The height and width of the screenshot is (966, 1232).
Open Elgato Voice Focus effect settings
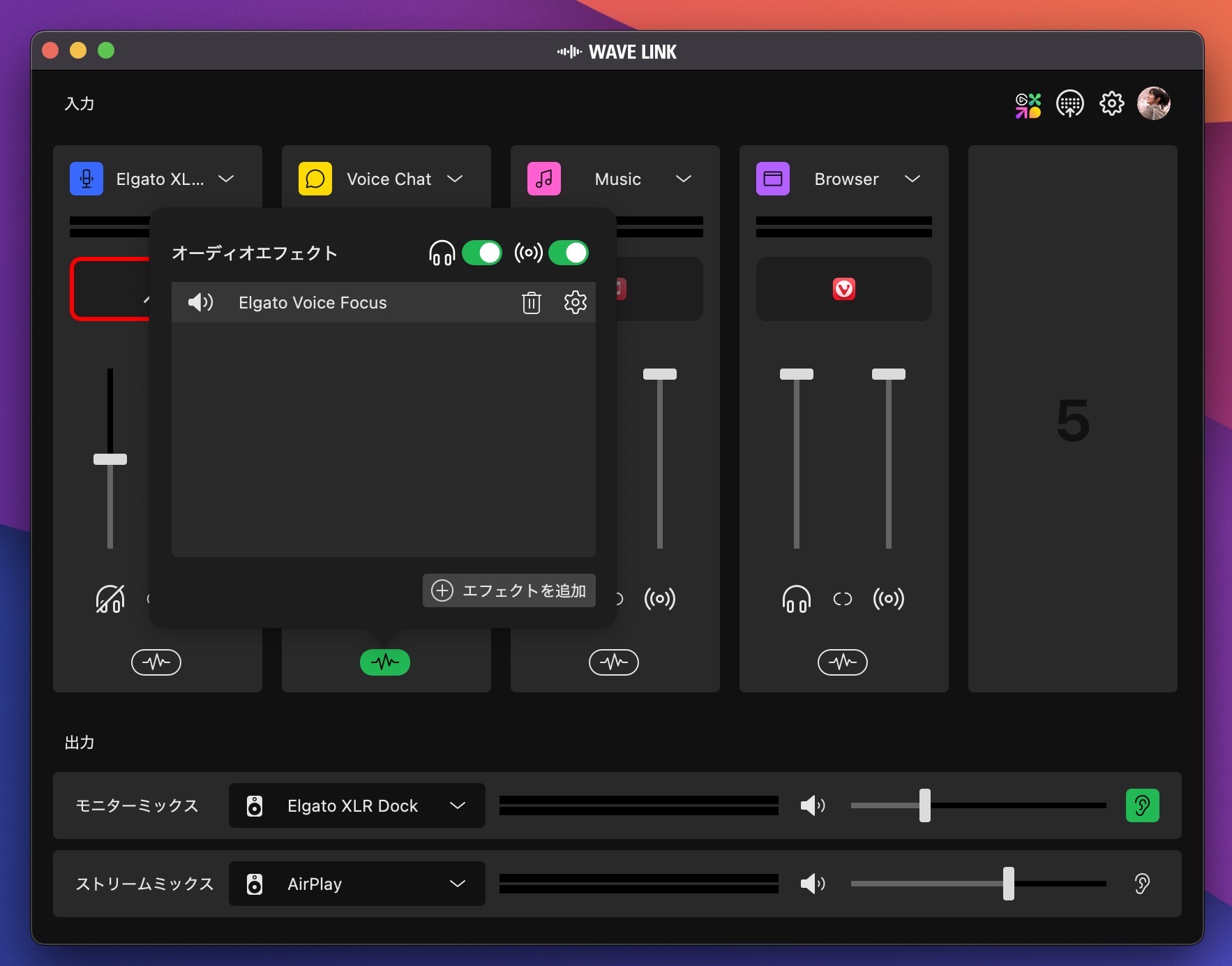tap(575, 303)
